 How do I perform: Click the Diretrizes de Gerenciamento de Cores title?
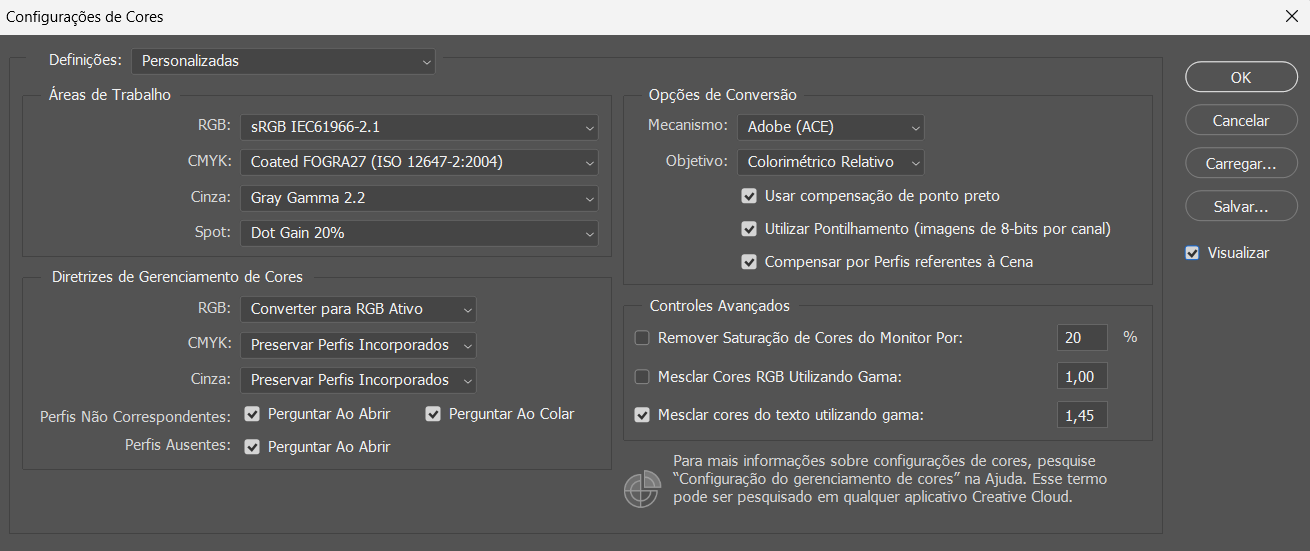click(177, 277)
